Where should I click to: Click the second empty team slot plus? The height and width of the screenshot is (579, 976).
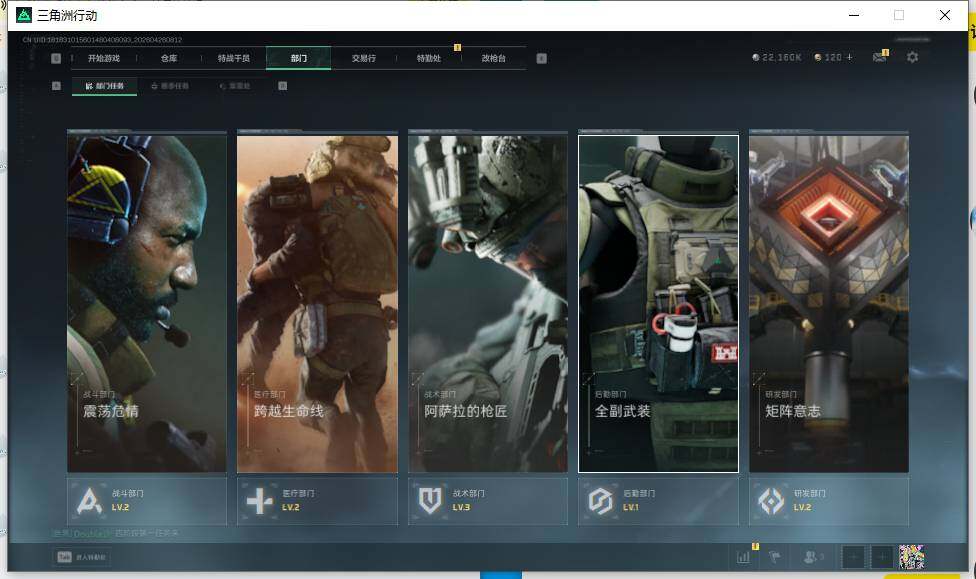coord(881,557)
